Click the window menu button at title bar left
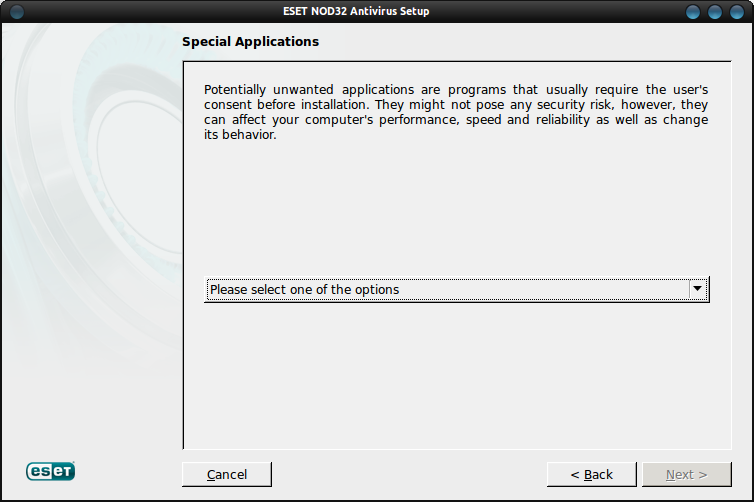This screenshot has height=502, width=754. (x=17, y=12)
